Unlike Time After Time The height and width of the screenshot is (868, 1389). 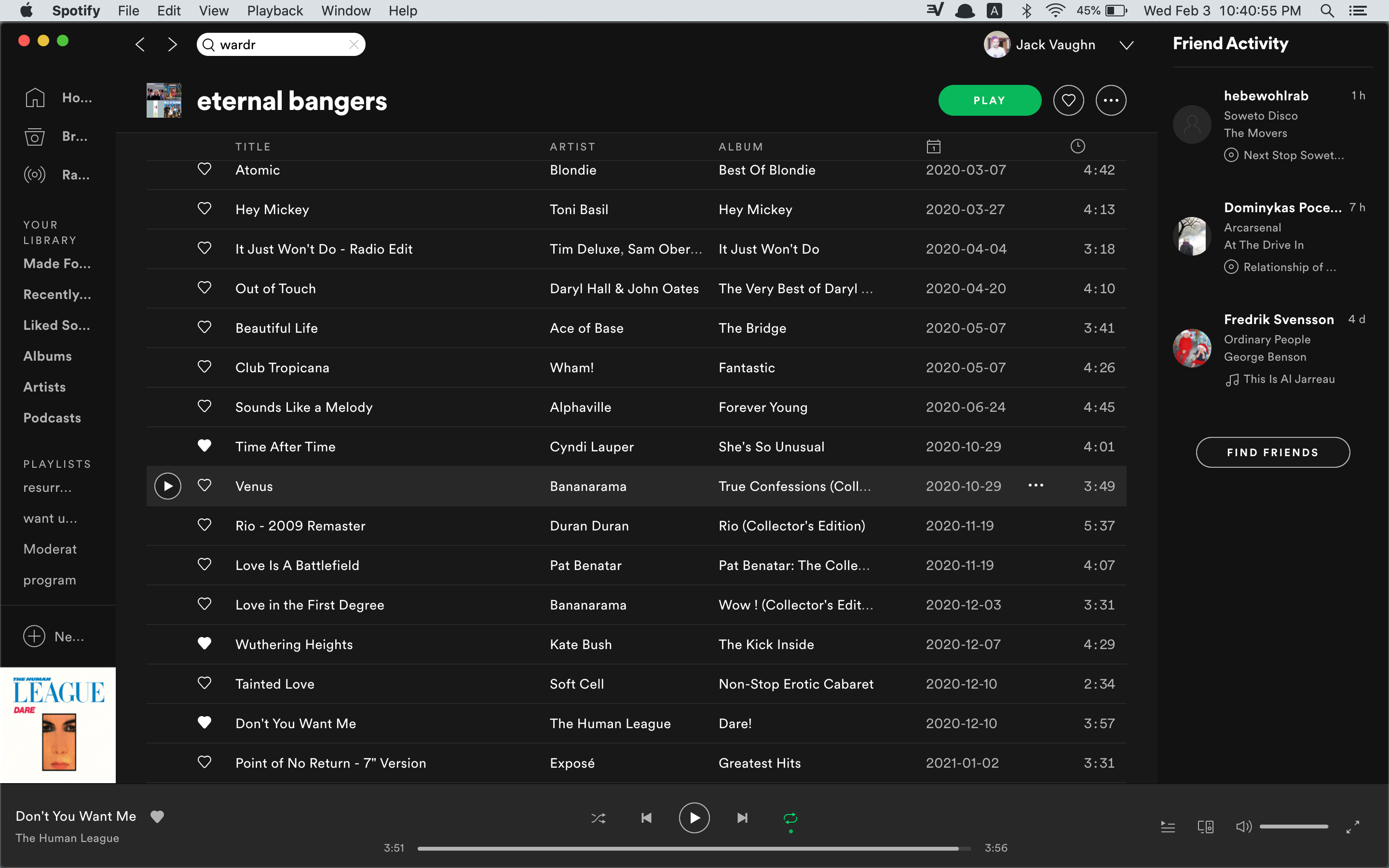coord(204,446)
